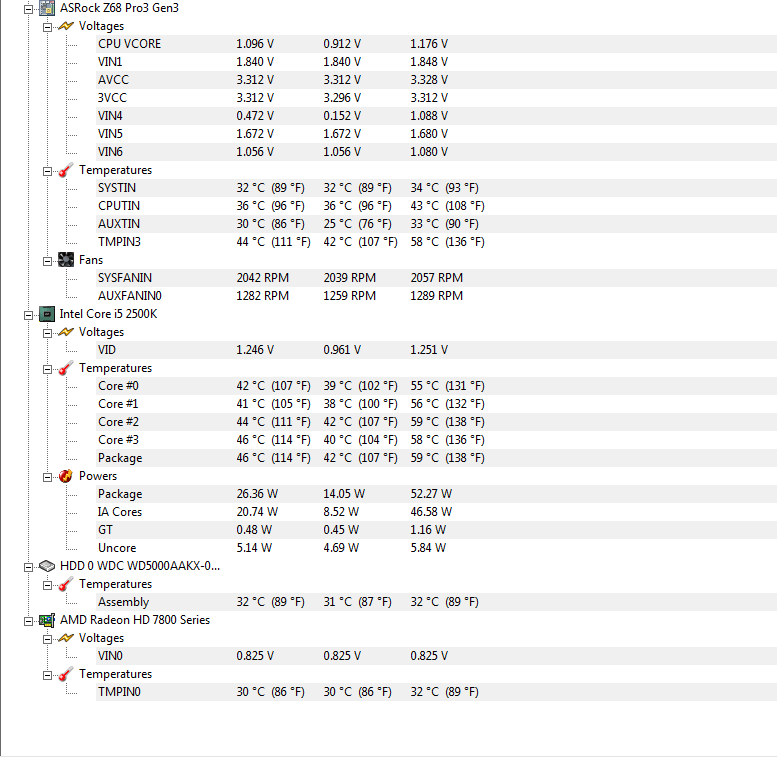The height and width of the screenshot is (758, 777).
Task: Click the Fans section fan icon
Action: (66, 260)
